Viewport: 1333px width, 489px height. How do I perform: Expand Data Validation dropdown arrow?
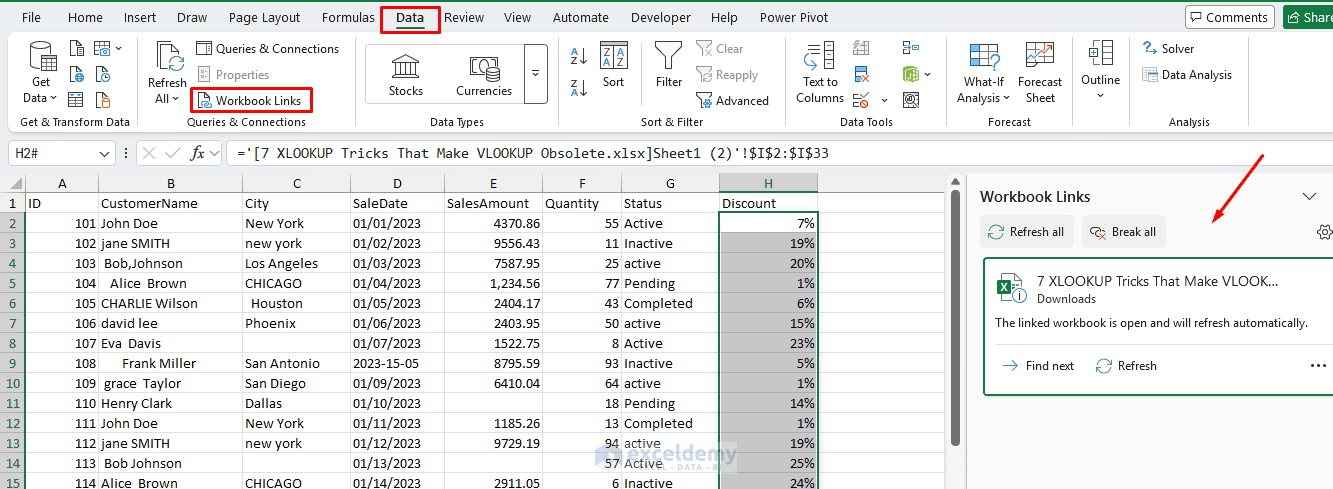(884, 100)
